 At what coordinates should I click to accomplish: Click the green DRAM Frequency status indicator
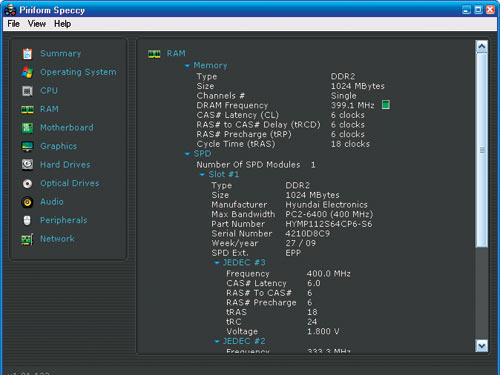[x=386, y=105]
